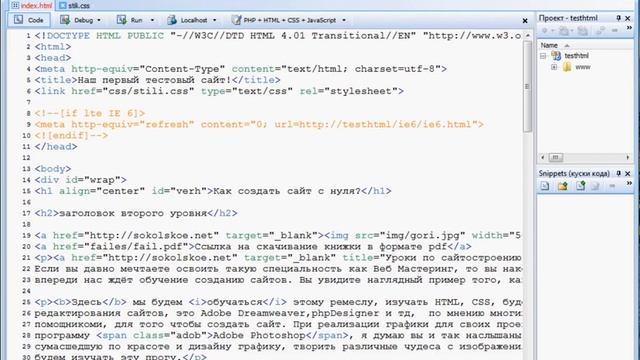Screen dimensions: 640x360
Task: Open the Debug dropdown arrow
Action: 99,20
